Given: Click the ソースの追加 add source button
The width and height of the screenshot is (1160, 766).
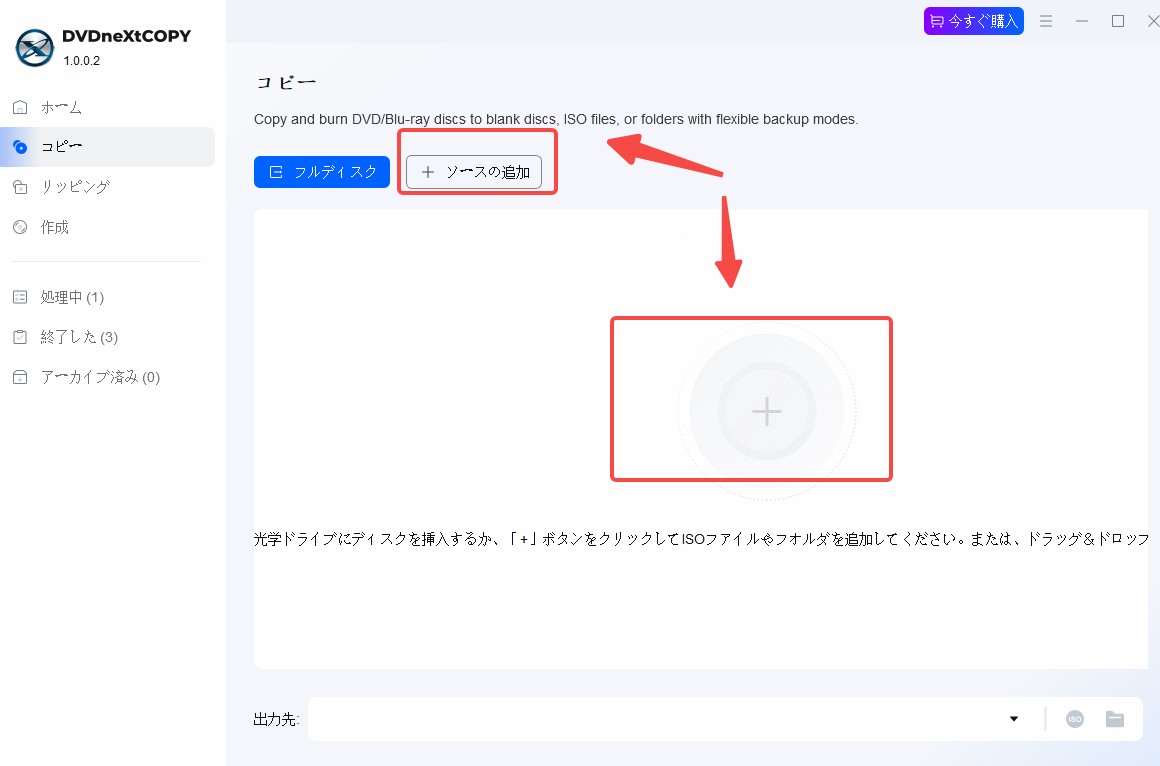Looking at the screenshot, I should click(x=474, y=172).
